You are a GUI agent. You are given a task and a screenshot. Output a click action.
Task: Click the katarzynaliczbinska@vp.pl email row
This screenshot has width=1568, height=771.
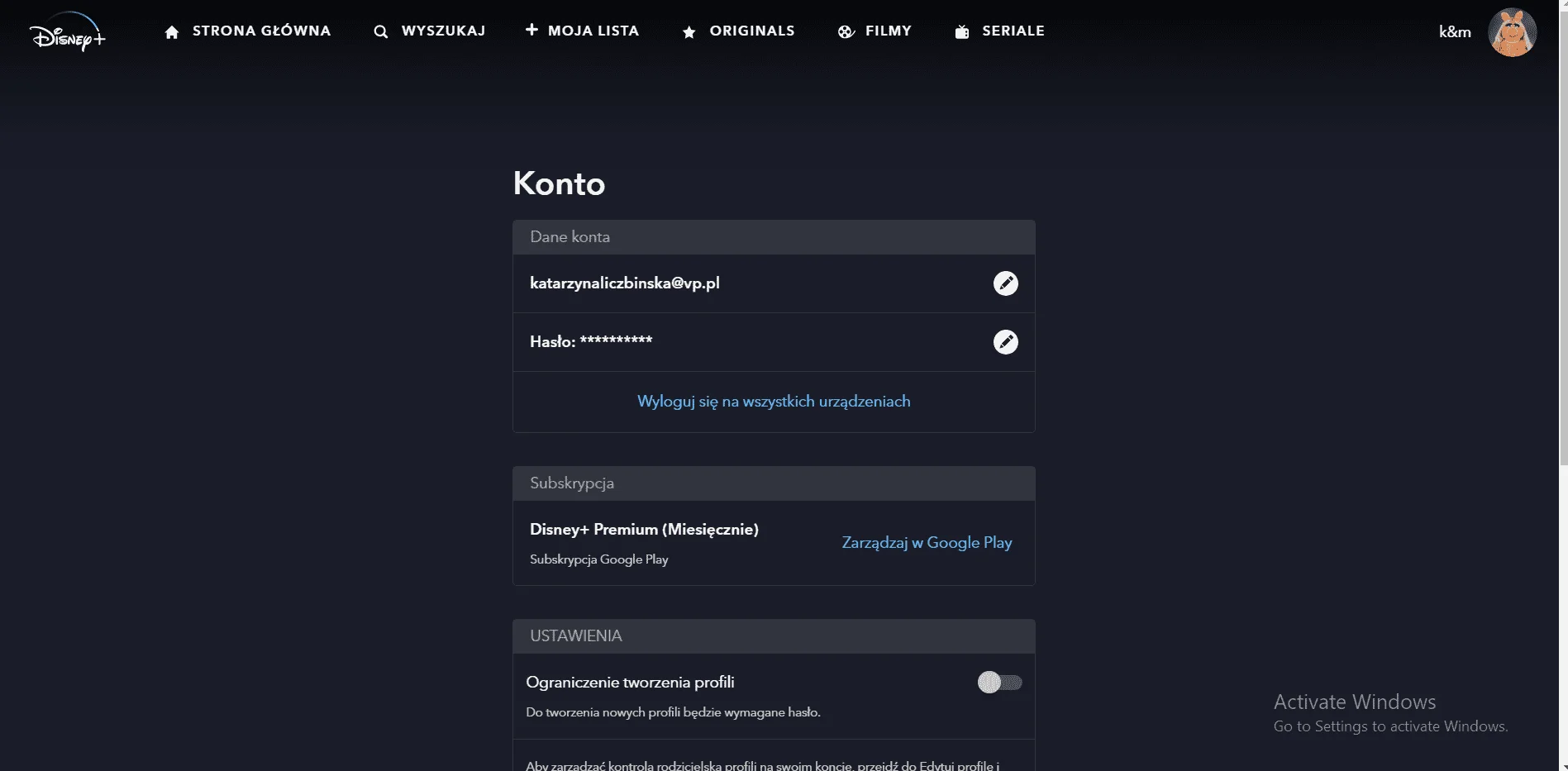coord(774,283)
